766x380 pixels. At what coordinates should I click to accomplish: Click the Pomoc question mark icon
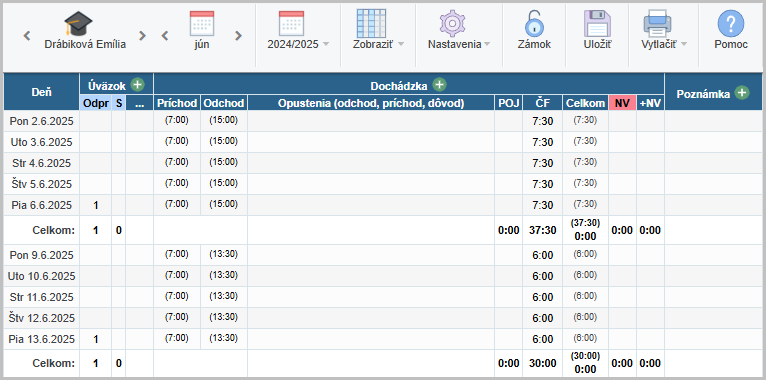731,23
